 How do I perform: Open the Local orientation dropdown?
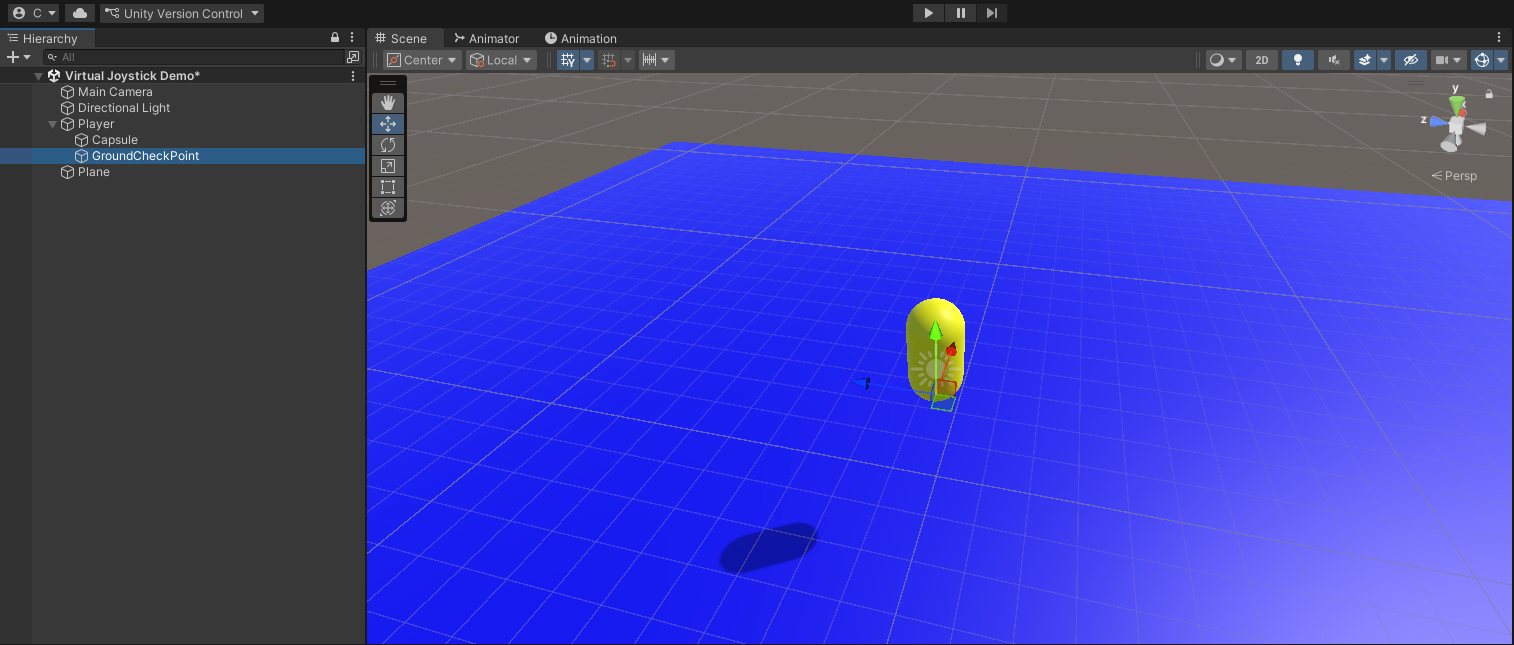tap(500, 59)
